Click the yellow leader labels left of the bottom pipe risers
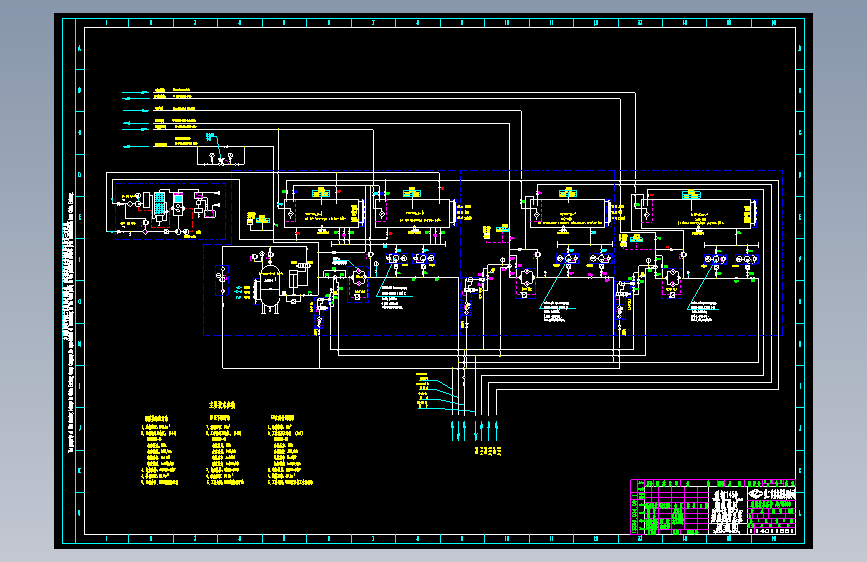Viewport: 867px width, 562px height. 422,391
